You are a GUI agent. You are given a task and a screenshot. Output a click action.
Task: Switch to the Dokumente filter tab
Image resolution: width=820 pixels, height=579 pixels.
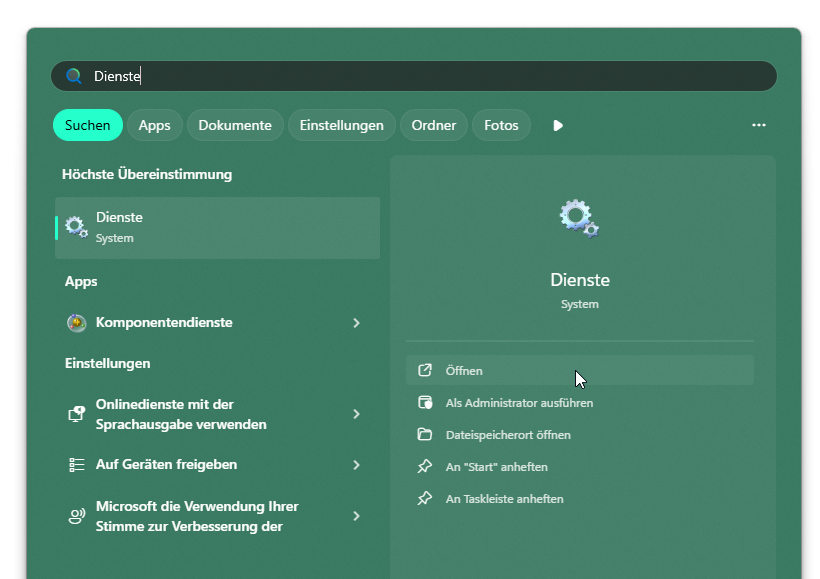pyautogui.click(x=235, y=126)
